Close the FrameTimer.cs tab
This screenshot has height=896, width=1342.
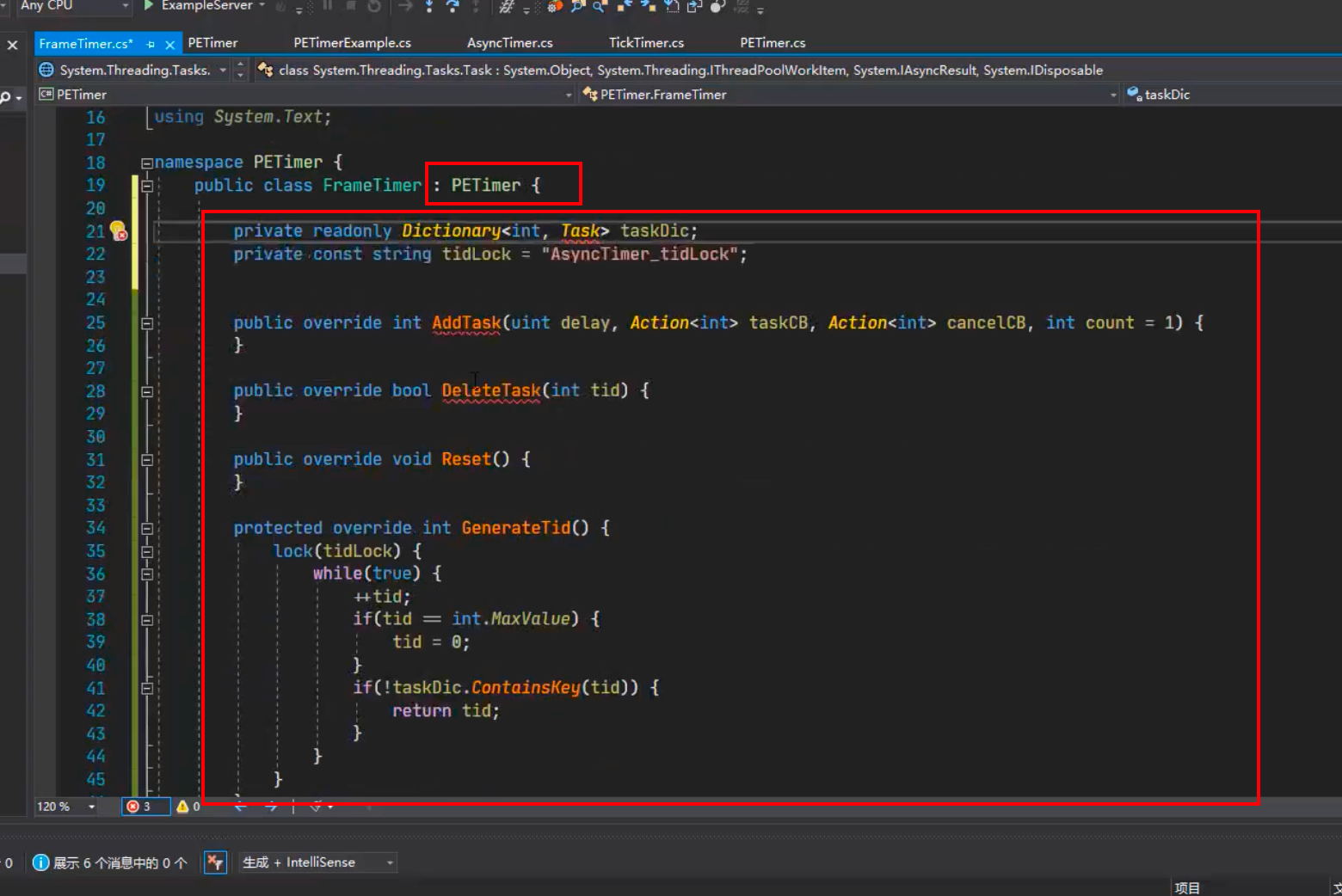169,44
